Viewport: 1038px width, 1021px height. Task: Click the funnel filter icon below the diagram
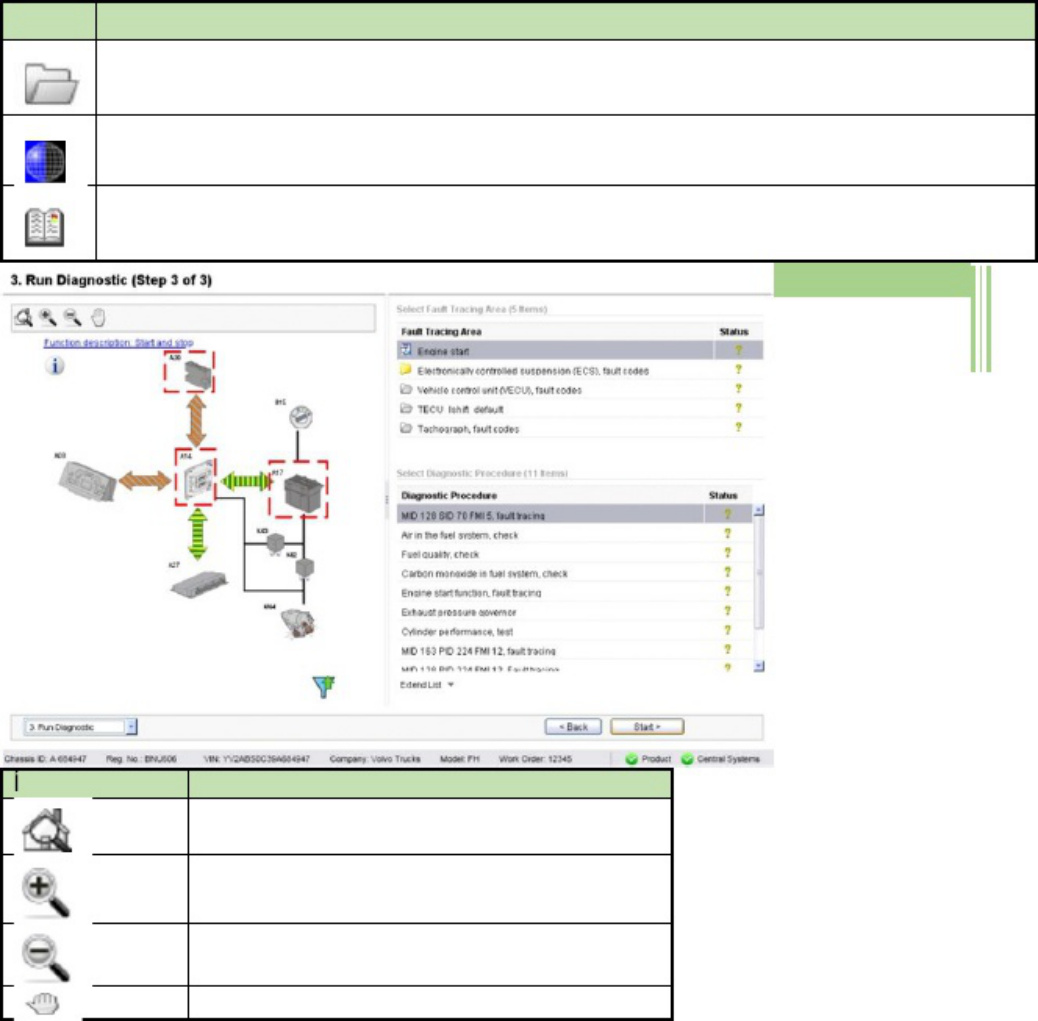(324, 687)
